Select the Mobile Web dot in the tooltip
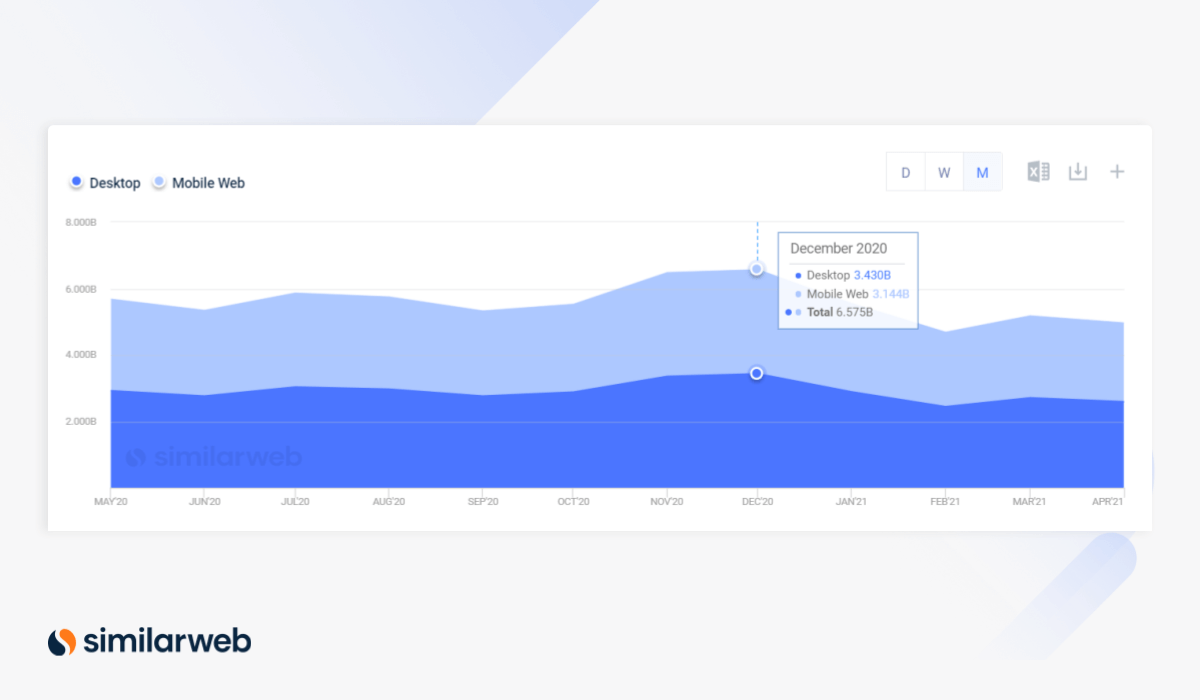1200x700 pixels. (797, 293)
